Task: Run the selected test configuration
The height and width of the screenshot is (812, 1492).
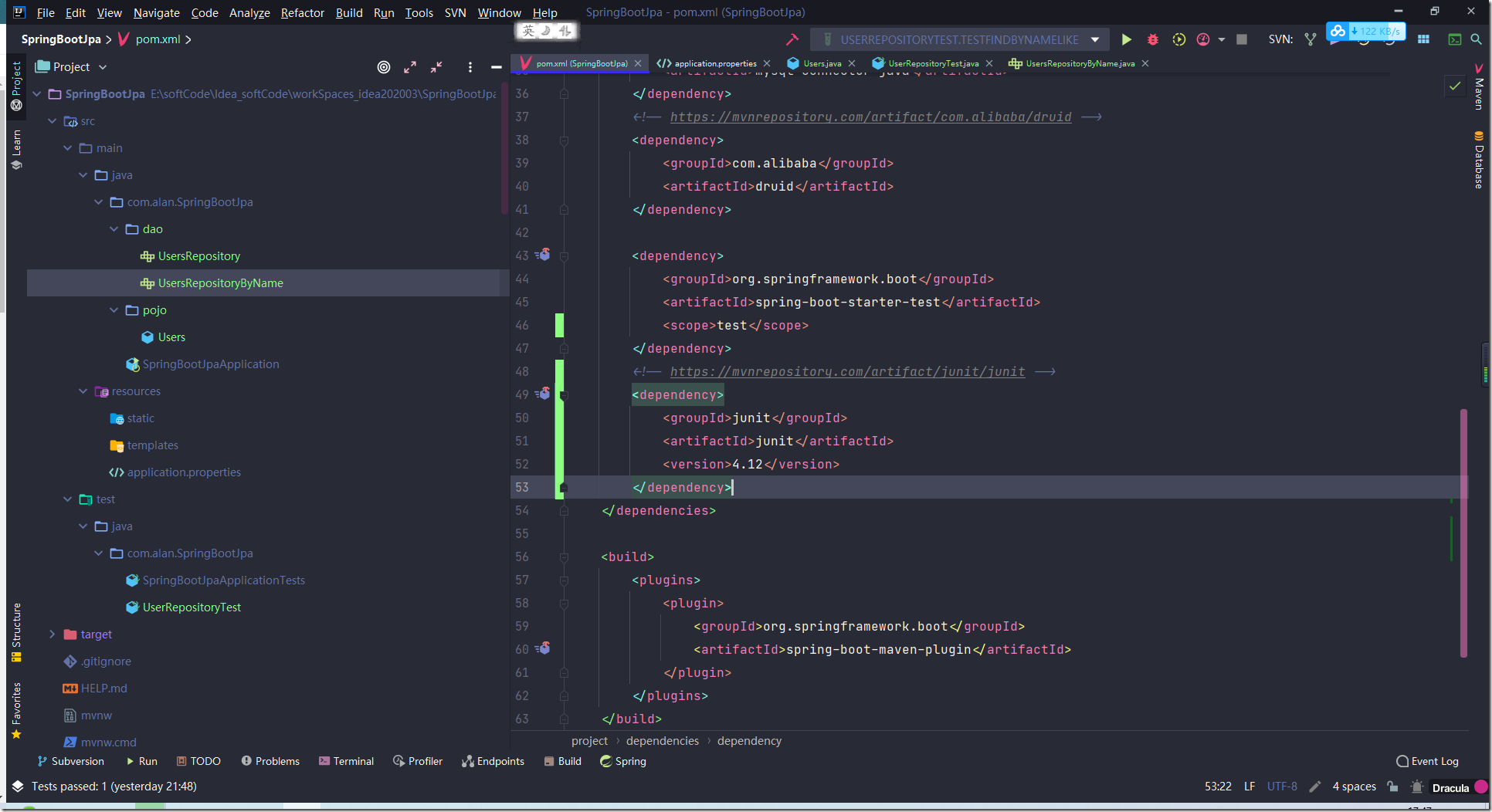Action: [1127, 39]
